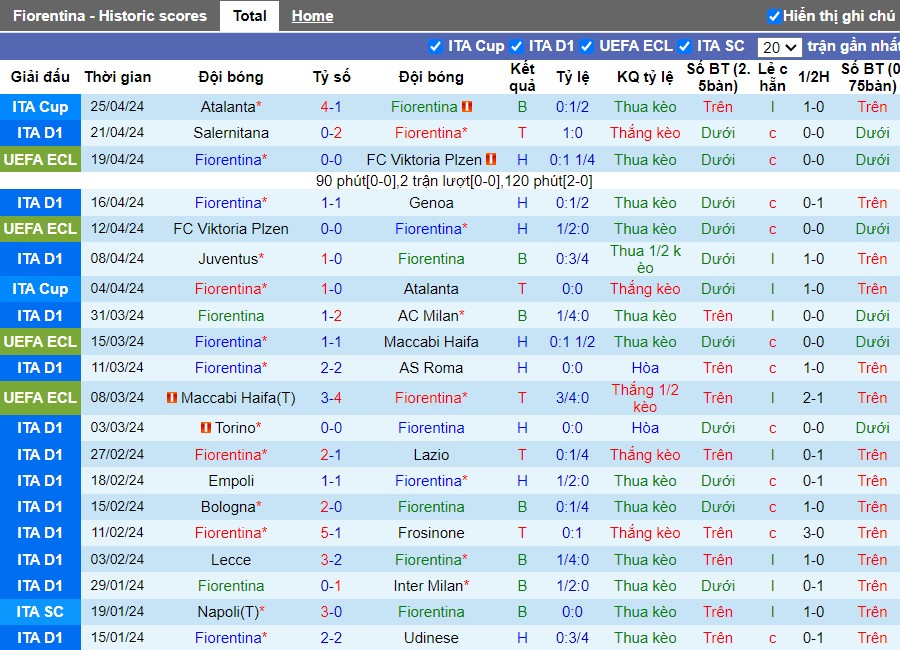Click the Frosinone team name
Image resolution: width=900 pixels, height=650 pixels.
[x=431, y=533]
